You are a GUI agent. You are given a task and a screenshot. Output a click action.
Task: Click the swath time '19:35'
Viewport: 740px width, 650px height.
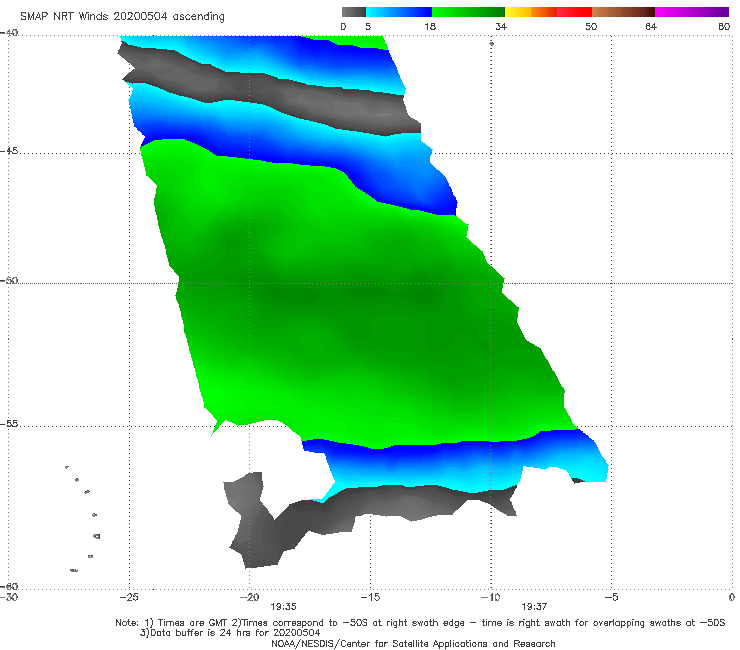coord(283,607)
